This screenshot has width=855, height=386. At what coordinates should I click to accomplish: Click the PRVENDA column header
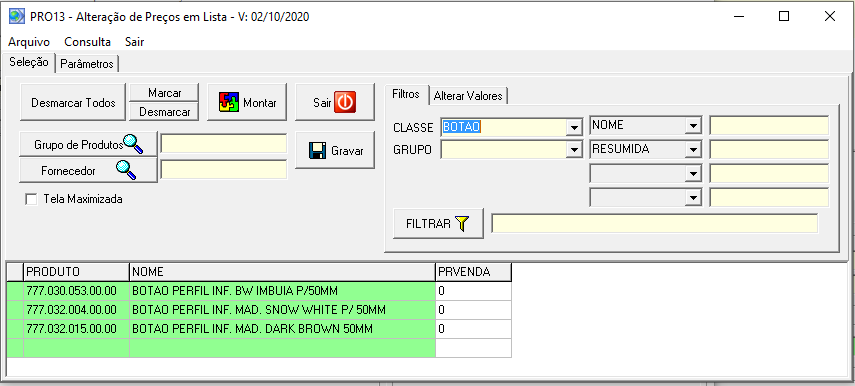click(x=473, y=272)
